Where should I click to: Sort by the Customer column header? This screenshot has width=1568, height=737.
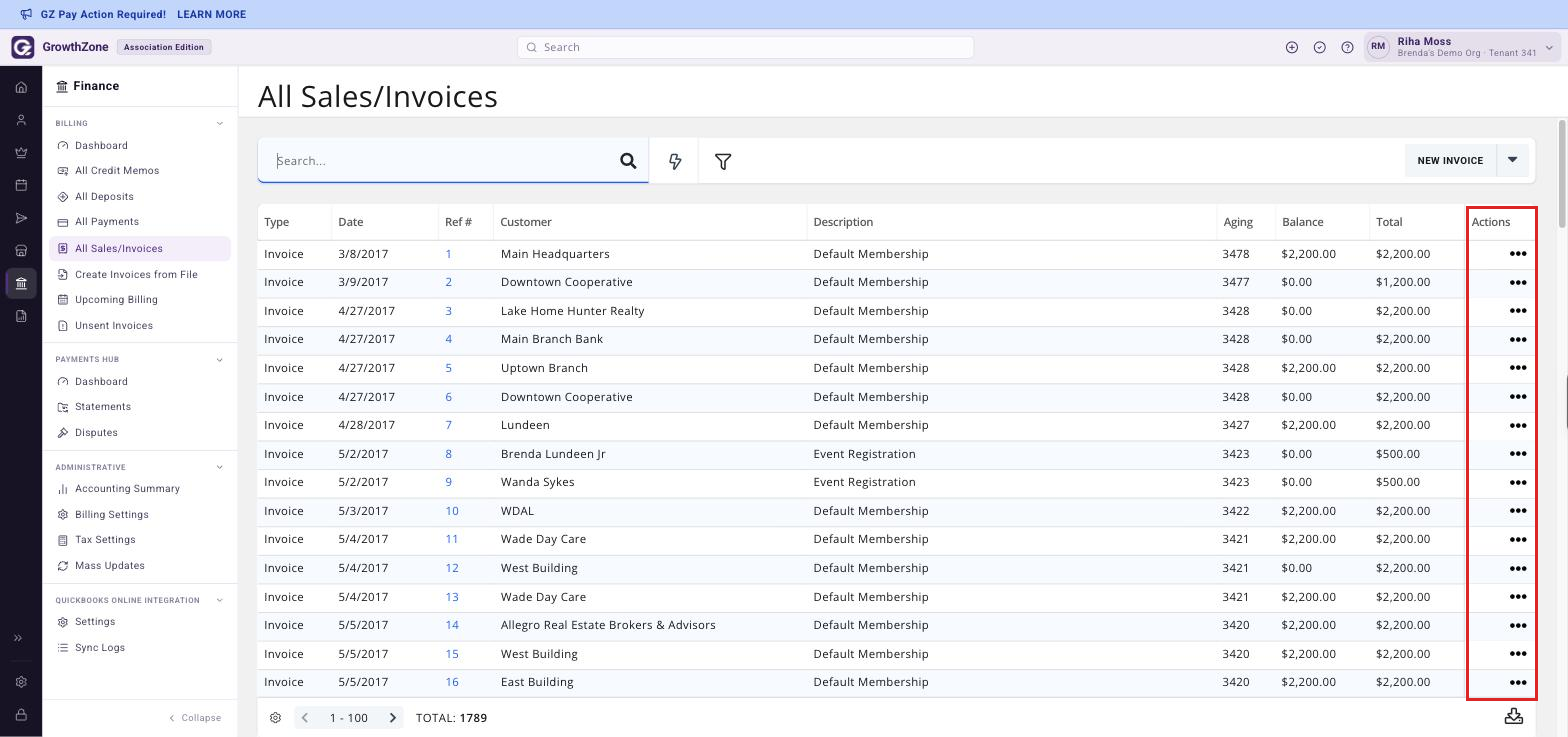tap(526, 222)
